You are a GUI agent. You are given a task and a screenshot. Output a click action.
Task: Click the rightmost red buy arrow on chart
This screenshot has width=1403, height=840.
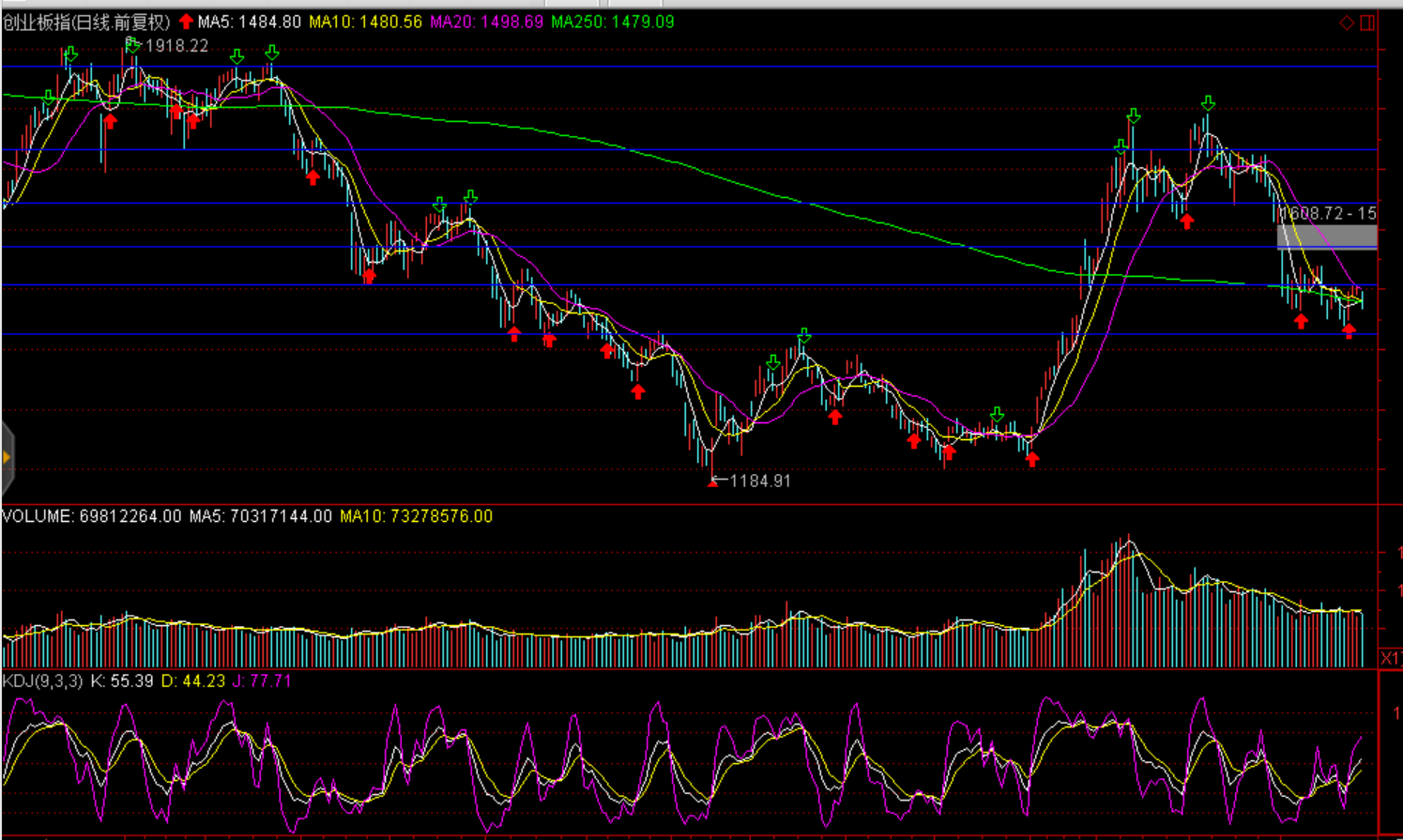click(x=1349, y=330)
